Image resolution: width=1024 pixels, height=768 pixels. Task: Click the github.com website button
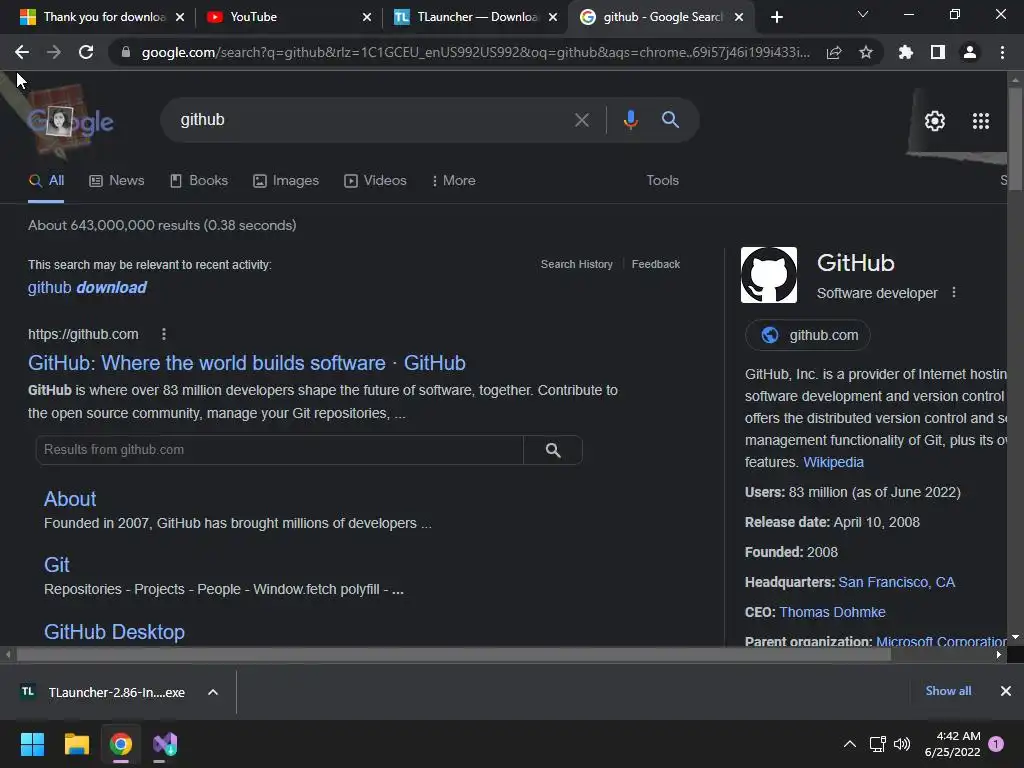[808, 335]
